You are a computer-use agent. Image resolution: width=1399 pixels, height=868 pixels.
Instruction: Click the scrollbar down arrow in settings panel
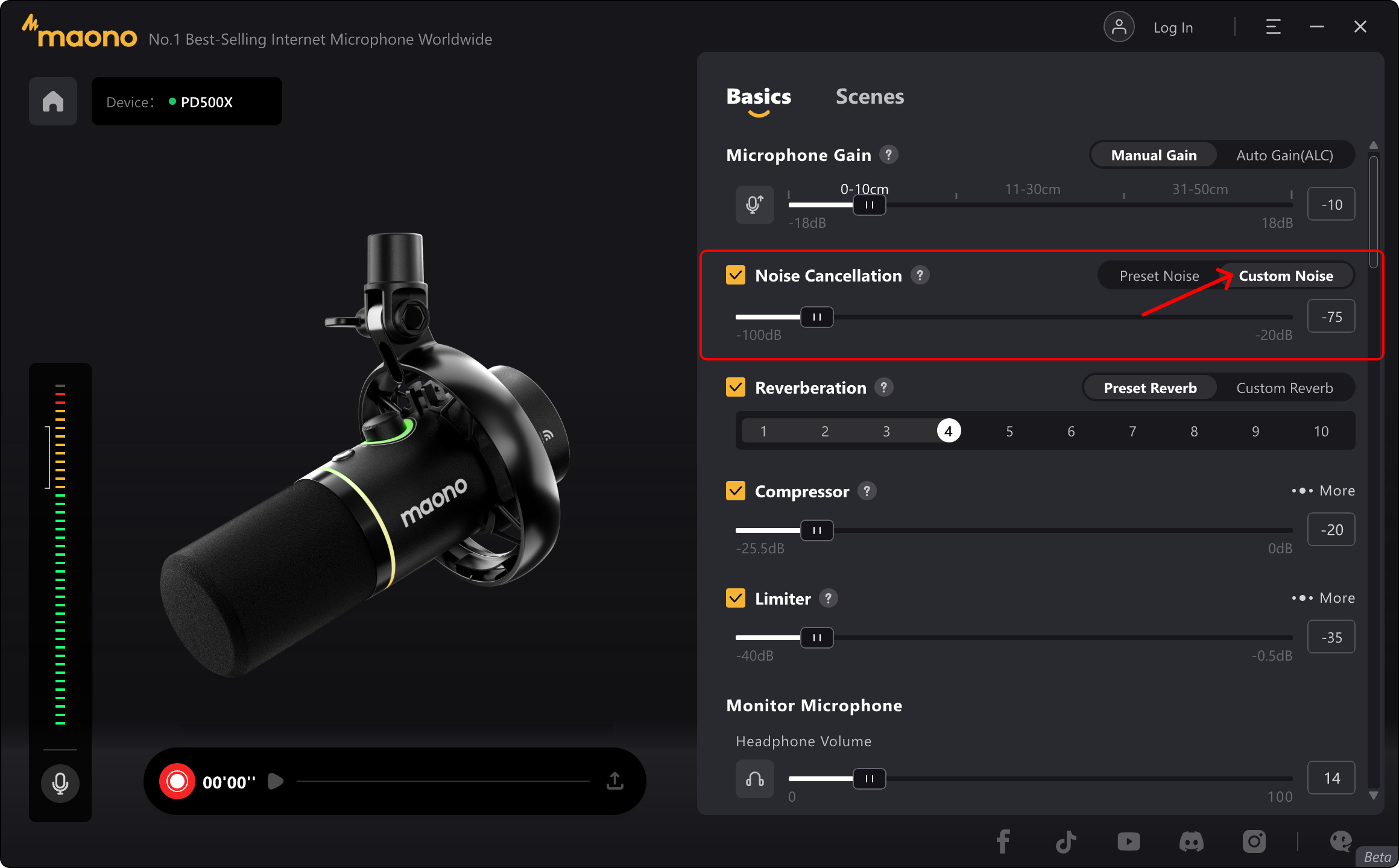[1374, 796]
